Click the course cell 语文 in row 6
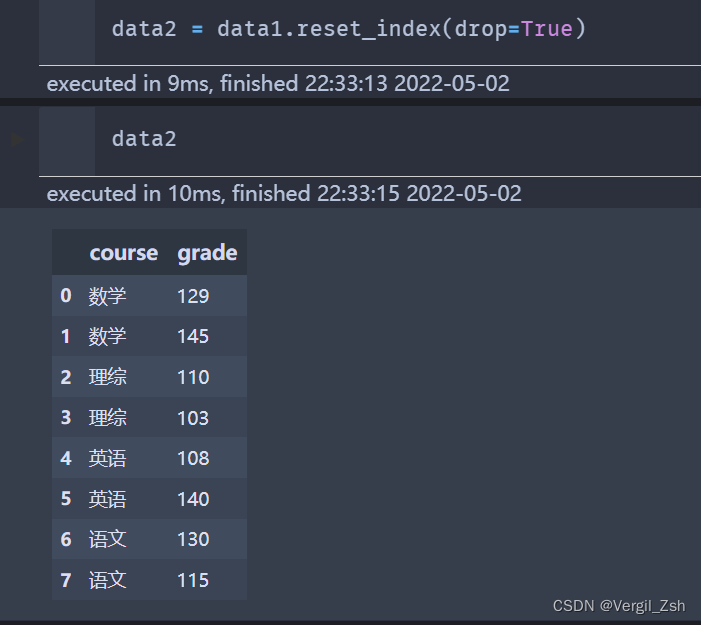 tap(107, 539)
